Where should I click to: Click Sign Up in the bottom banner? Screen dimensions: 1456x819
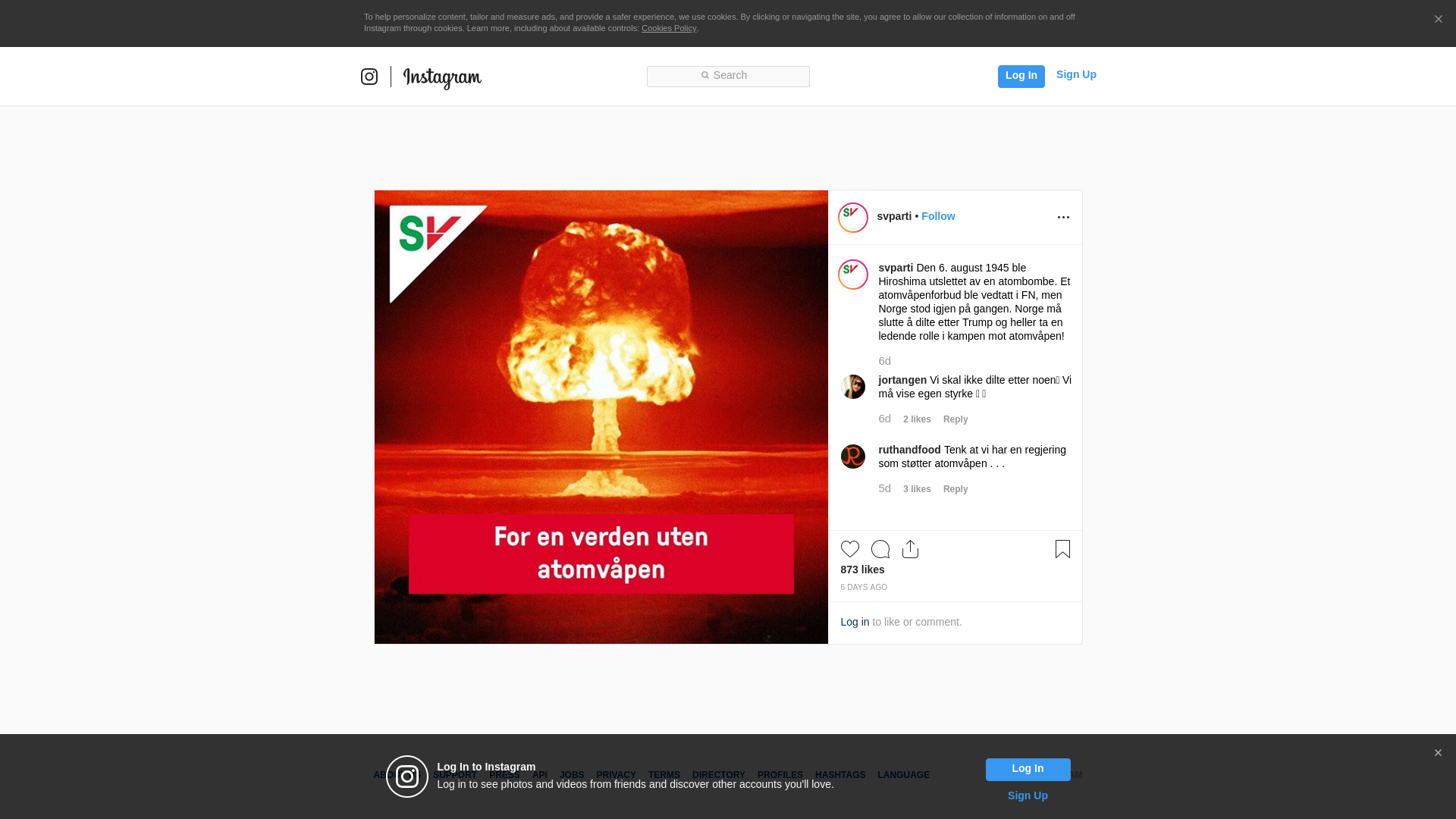[1028, 795]
